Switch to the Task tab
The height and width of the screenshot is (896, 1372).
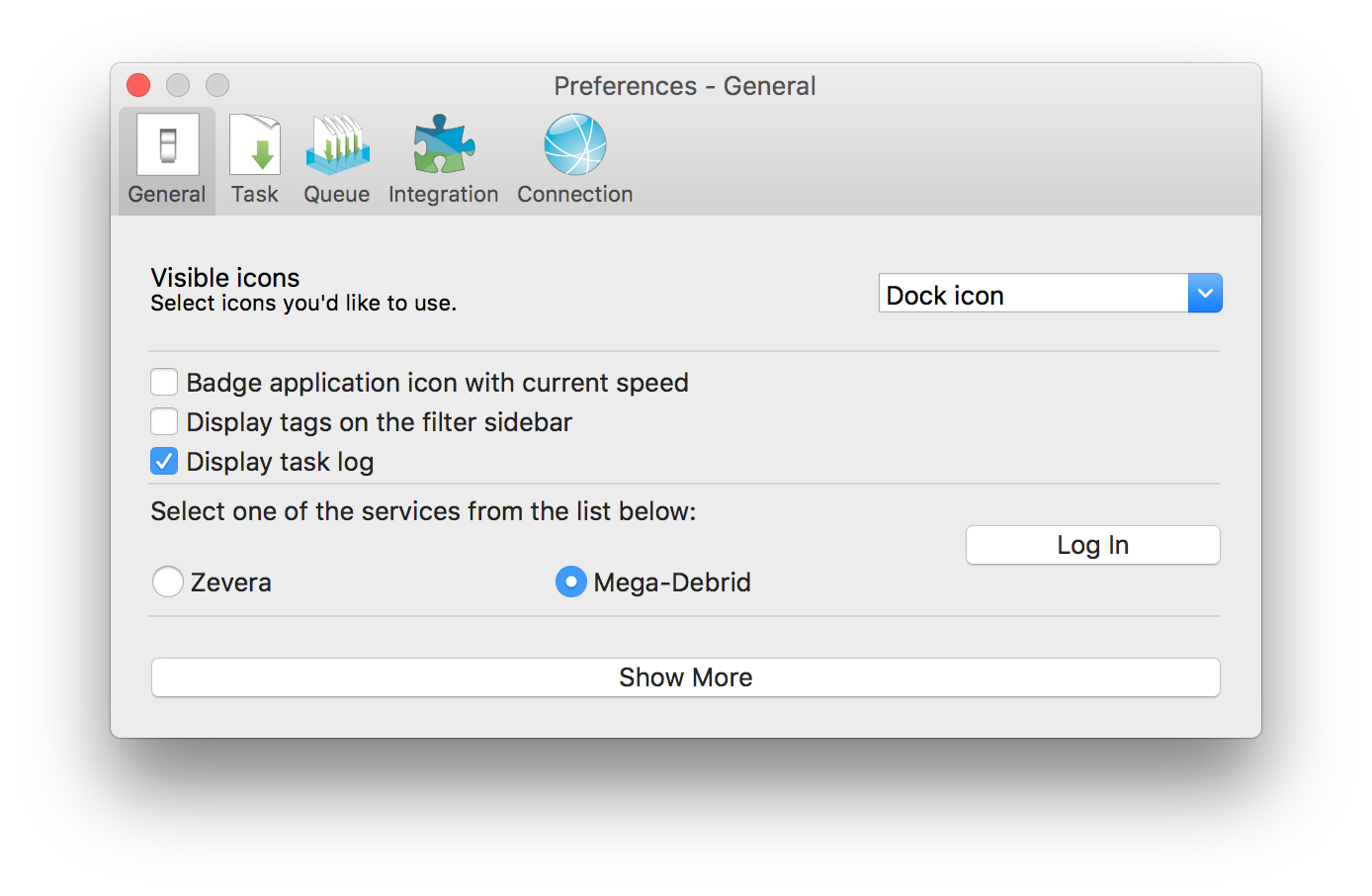point(254,158)
